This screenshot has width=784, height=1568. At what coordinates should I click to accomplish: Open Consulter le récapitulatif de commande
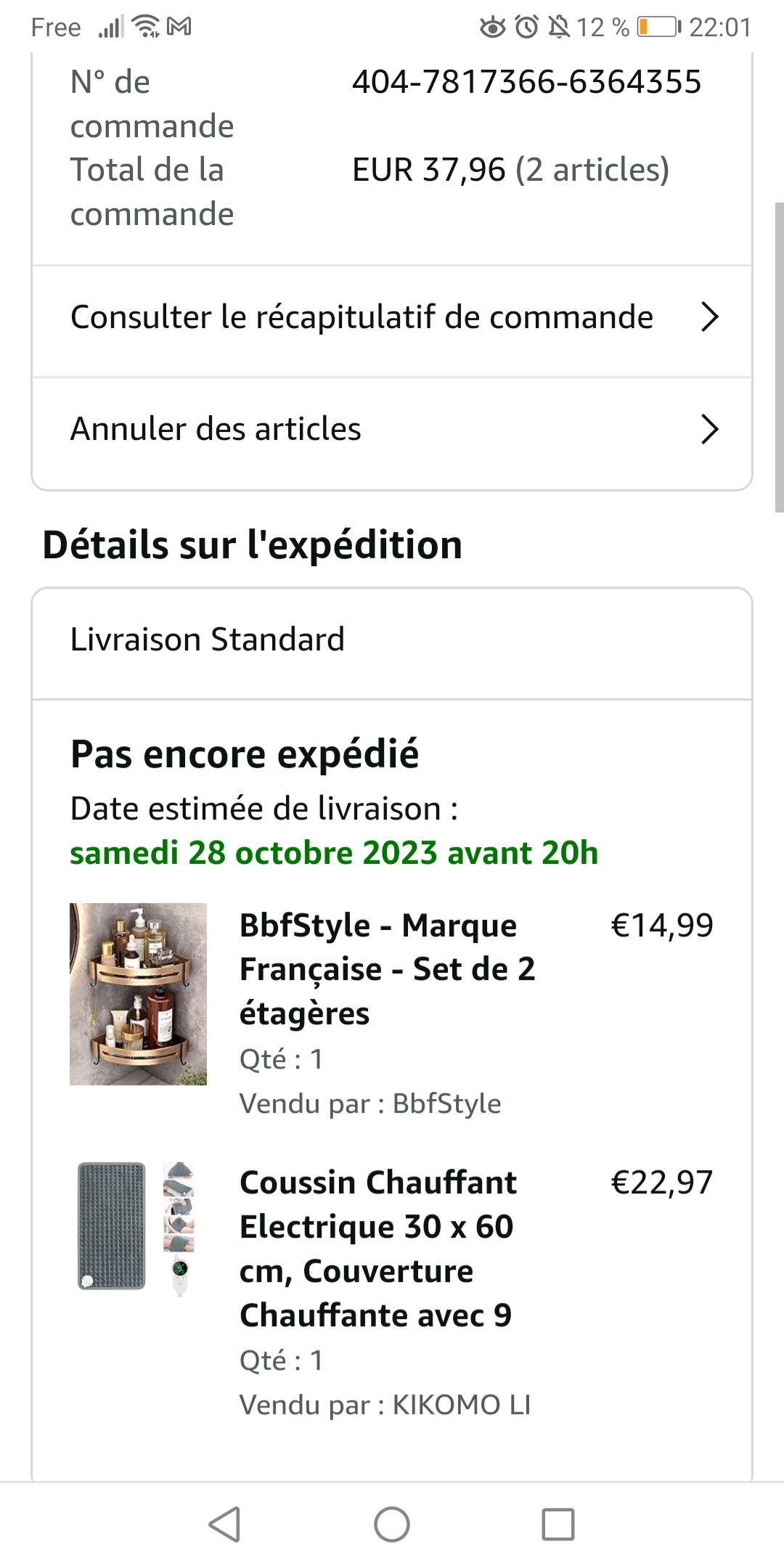(x=362, y=317)
